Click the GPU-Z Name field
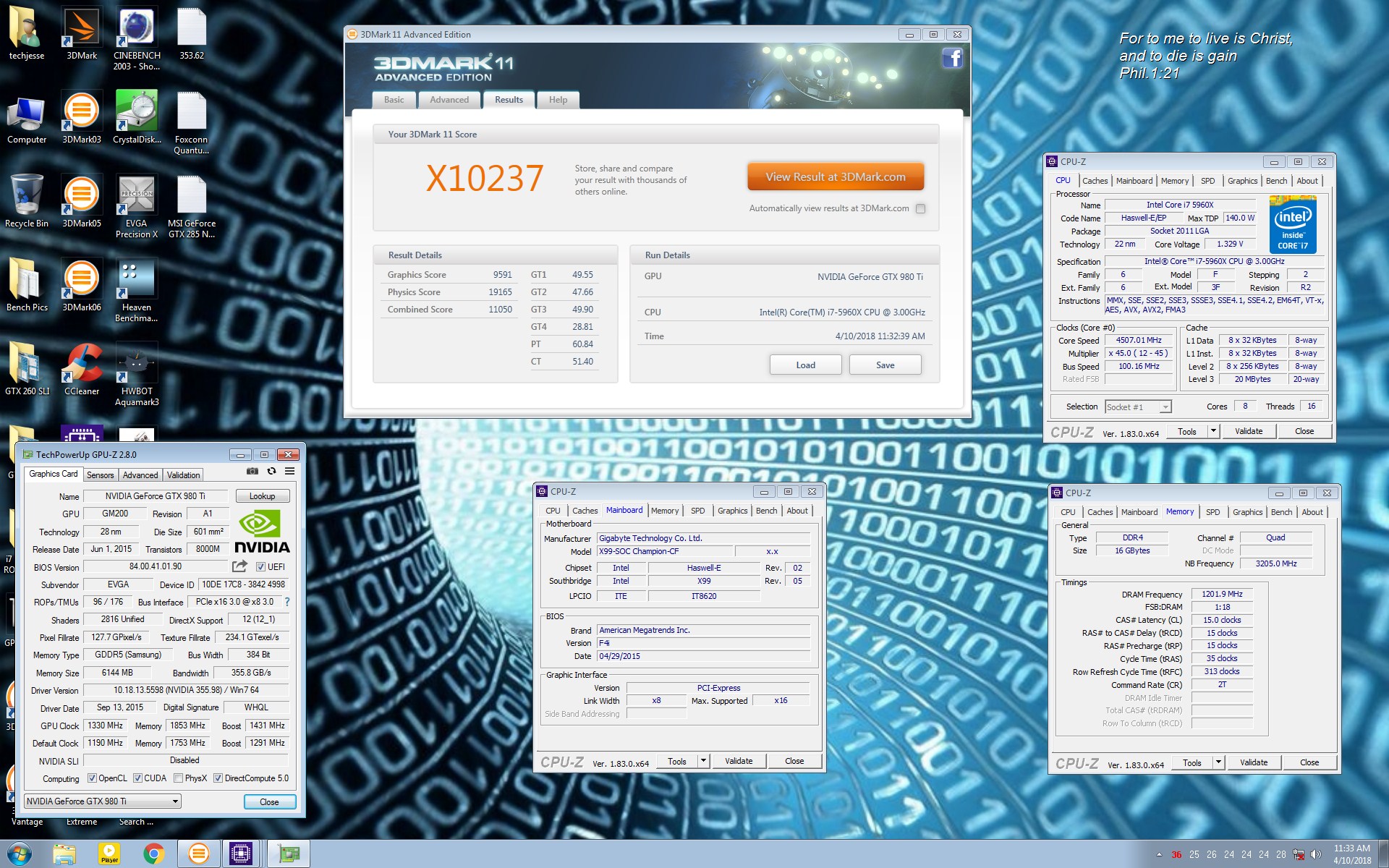 click(x=156, y=496)
